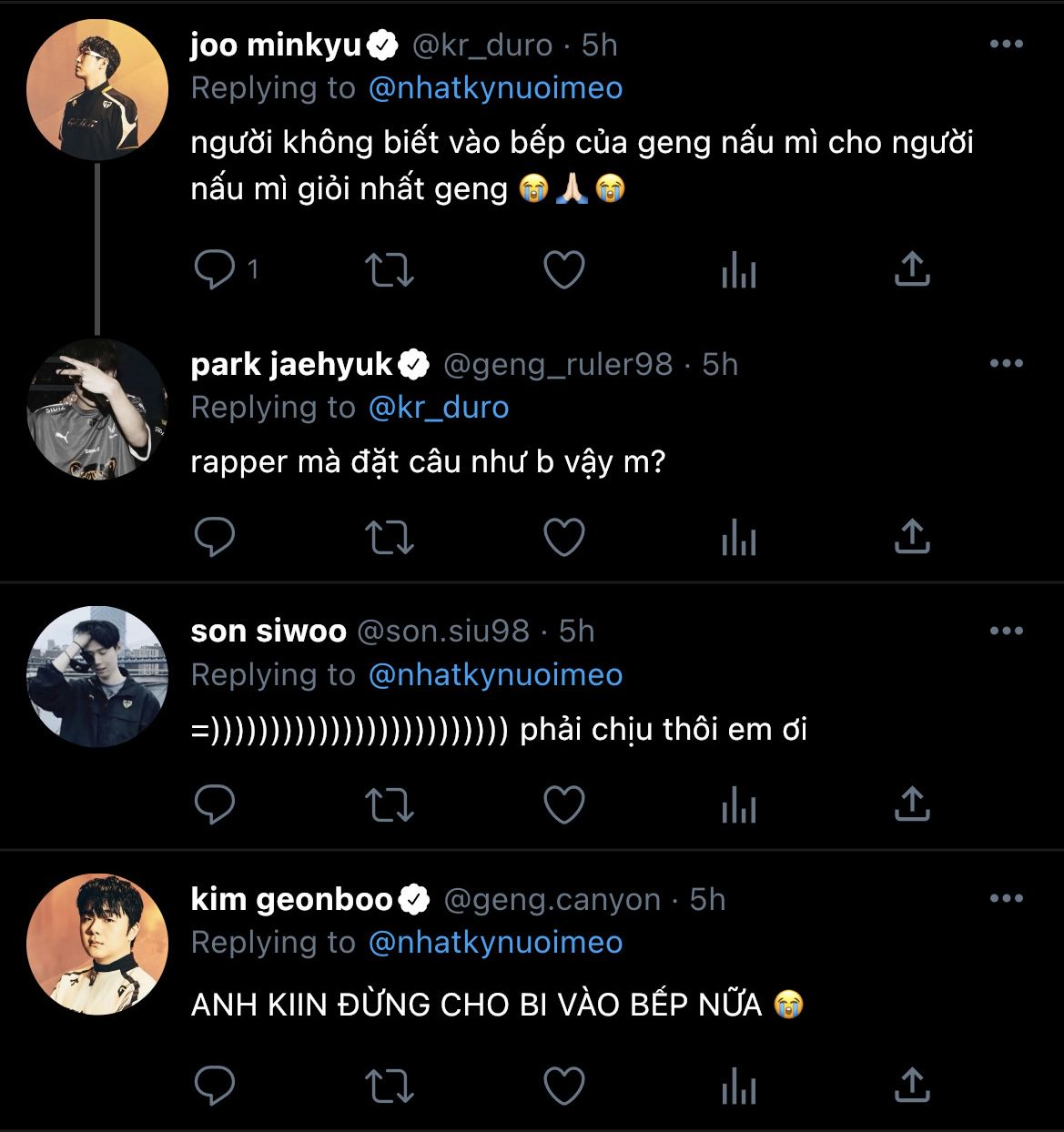Open more options for joo minkyu's tweet

(x=1006, y=45)
